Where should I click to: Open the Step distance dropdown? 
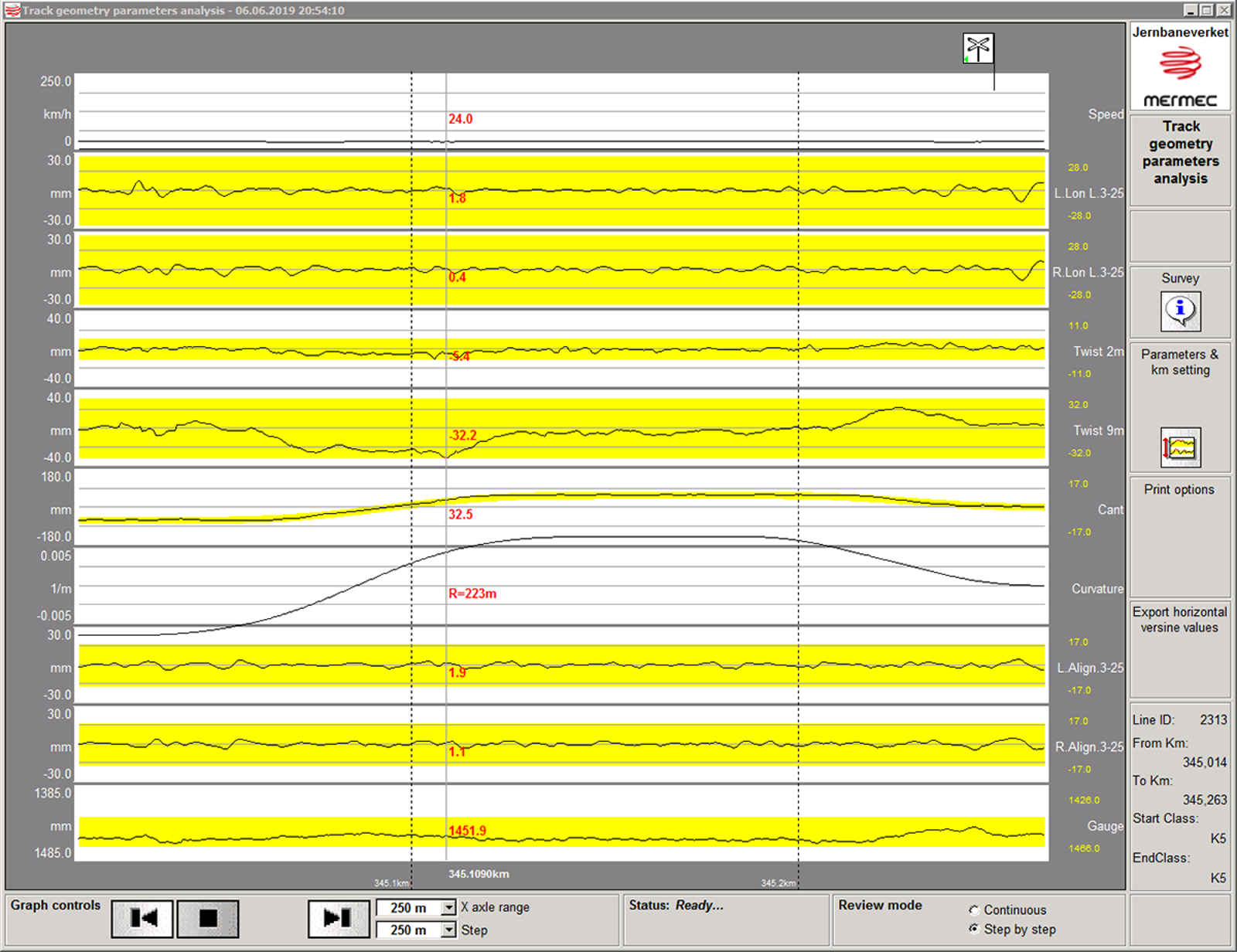tap(447, 930)
